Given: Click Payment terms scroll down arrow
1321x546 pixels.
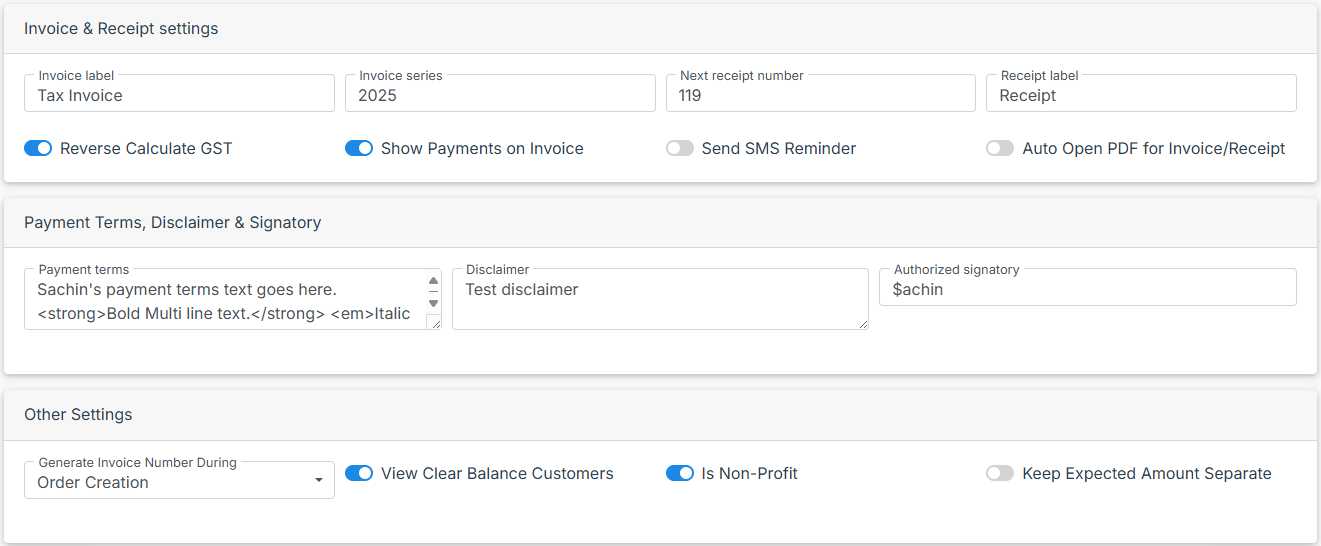Looking at the screenshot, I should tap(433, 303).
